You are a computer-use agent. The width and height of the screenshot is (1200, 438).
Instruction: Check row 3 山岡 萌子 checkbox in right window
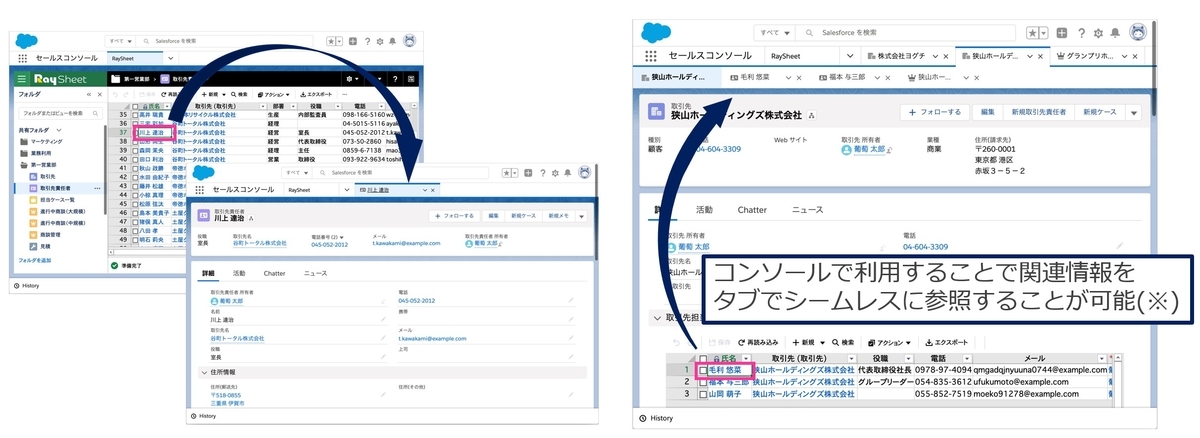click(x=702, y=394)
